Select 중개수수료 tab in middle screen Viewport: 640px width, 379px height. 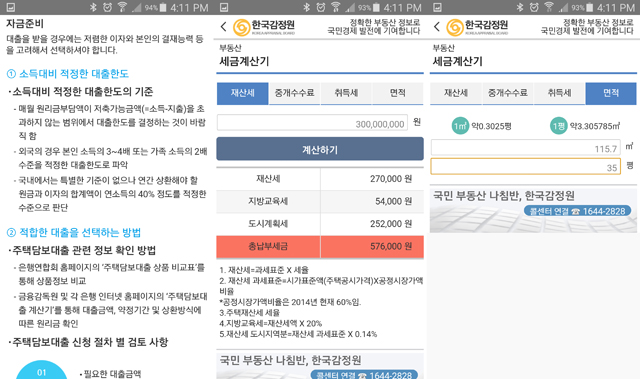point(294,93)
